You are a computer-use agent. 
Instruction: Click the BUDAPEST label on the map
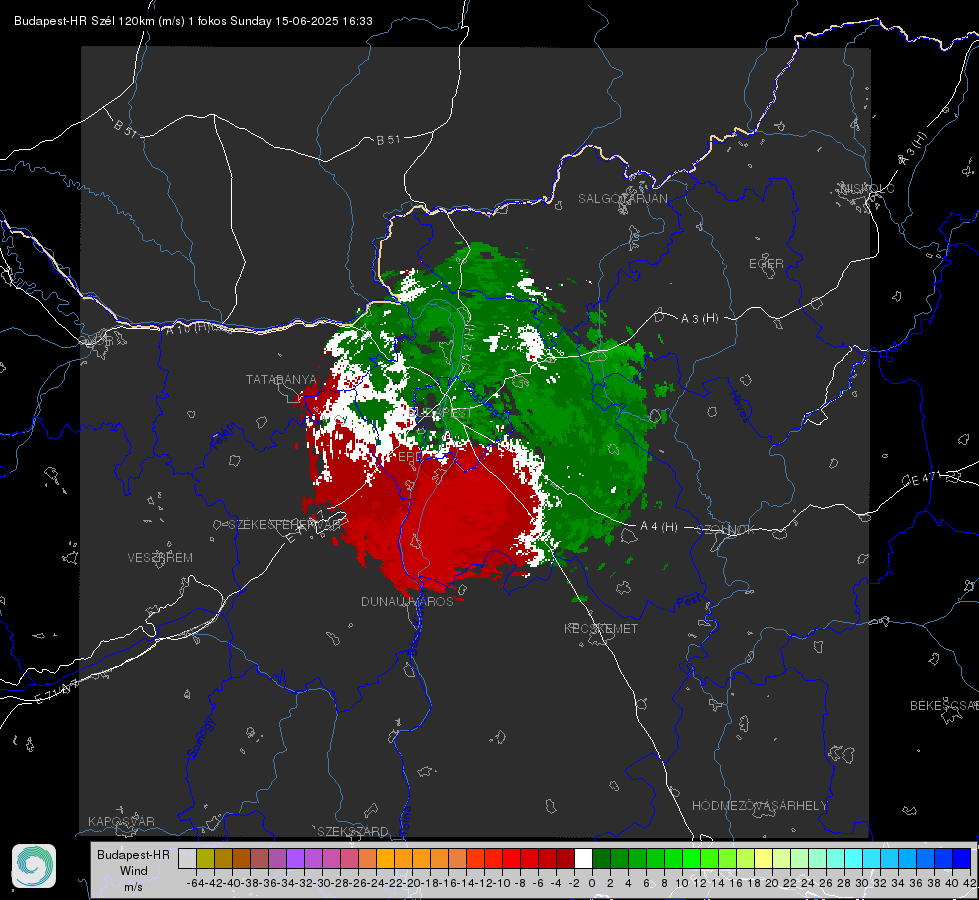(x=440, y=413)
